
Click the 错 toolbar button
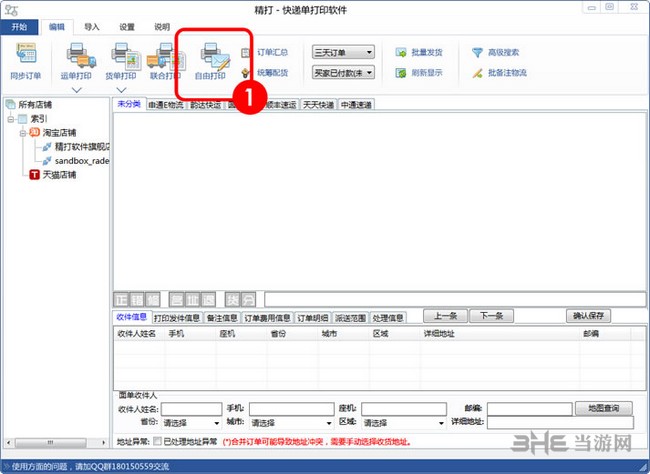137,299
